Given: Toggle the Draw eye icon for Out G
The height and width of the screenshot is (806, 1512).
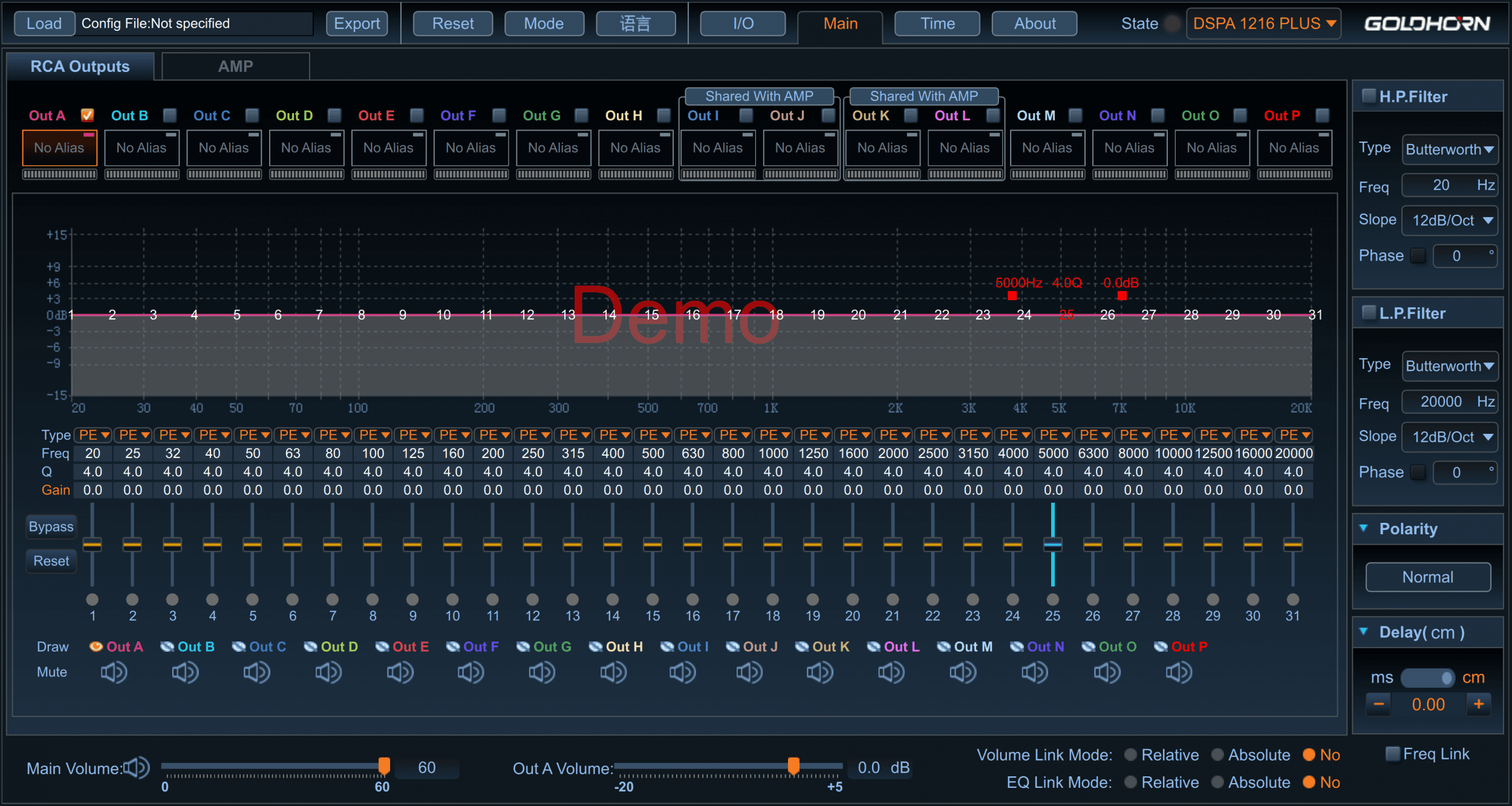Looking at the screenshot, I should [524, 646].
